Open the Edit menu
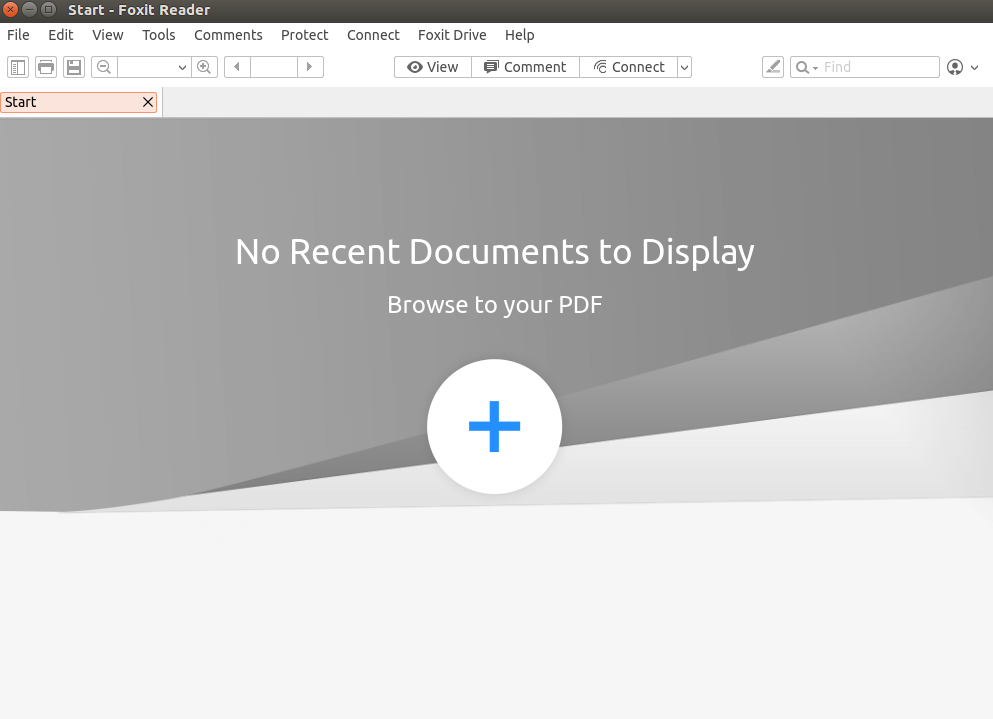This screenshot has height=719, width=993. tap(61, 35)
